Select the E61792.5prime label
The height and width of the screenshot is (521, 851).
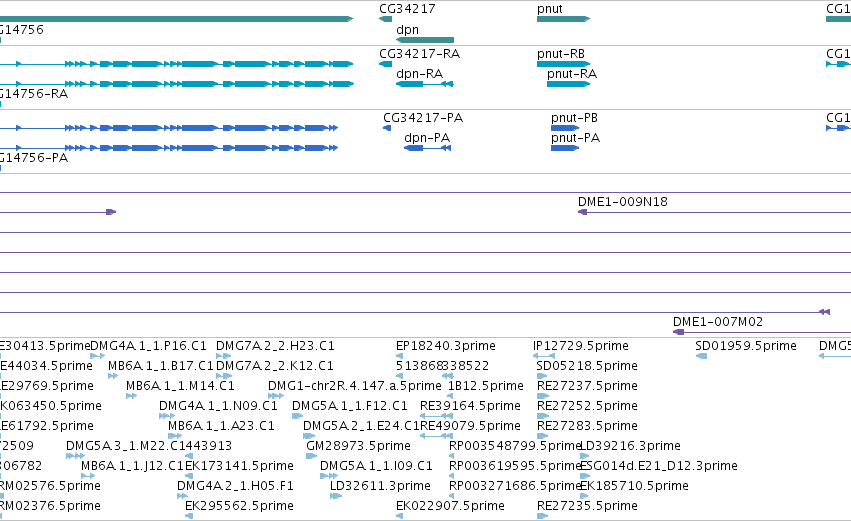(x=47, y=426)
